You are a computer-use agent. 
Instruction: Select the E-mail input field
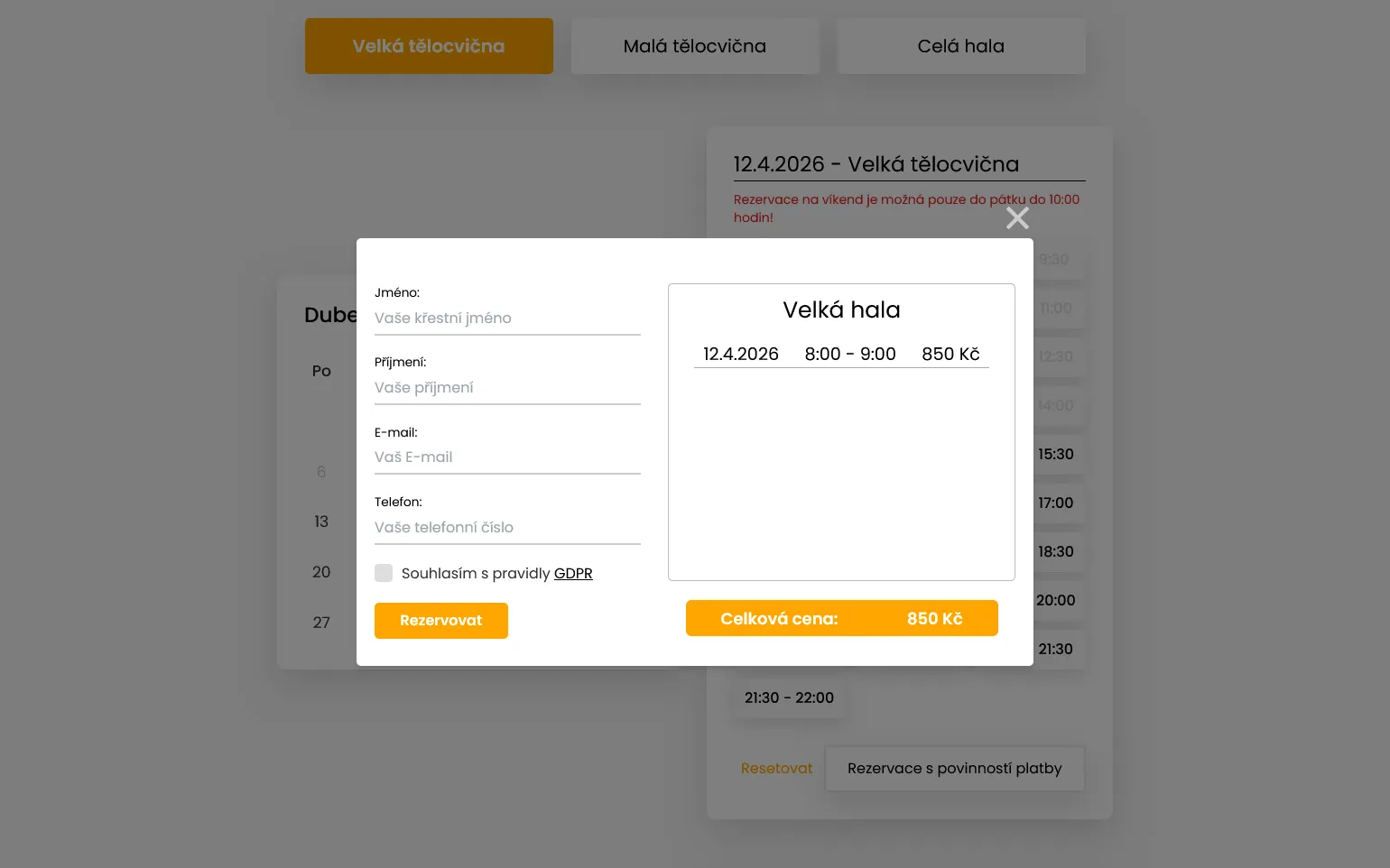pos(506,457)
